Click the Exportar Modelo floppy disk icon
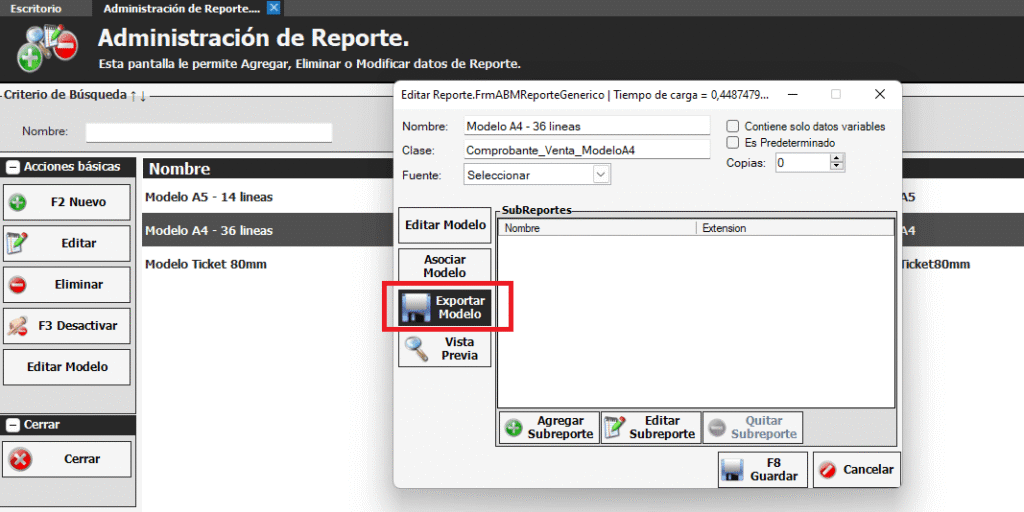Image resolution: width=1024 pixels, height=512 pixels. tap(415, 308)
